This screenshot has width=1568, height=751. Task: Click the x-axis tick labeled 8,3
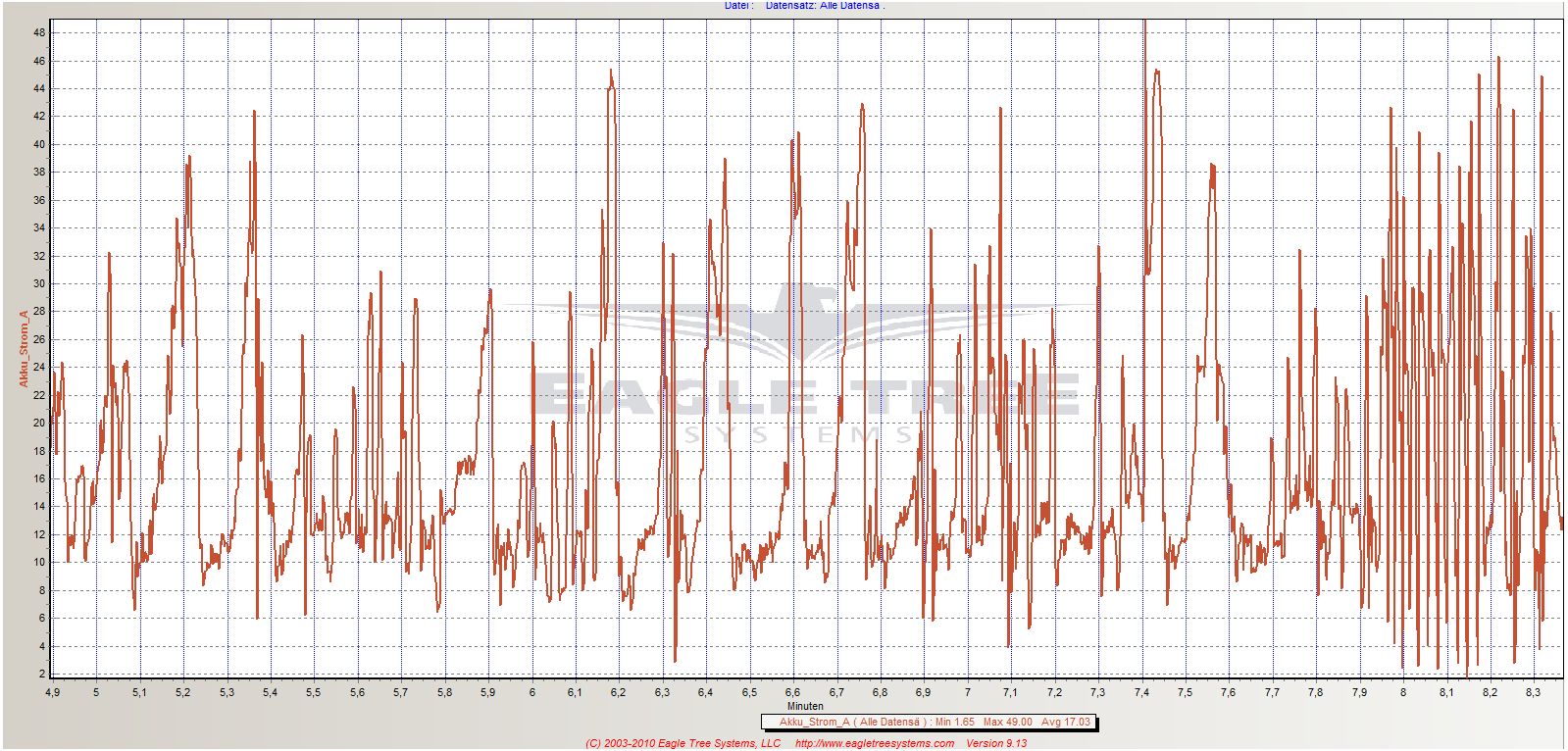click(x=1533, y=692)
